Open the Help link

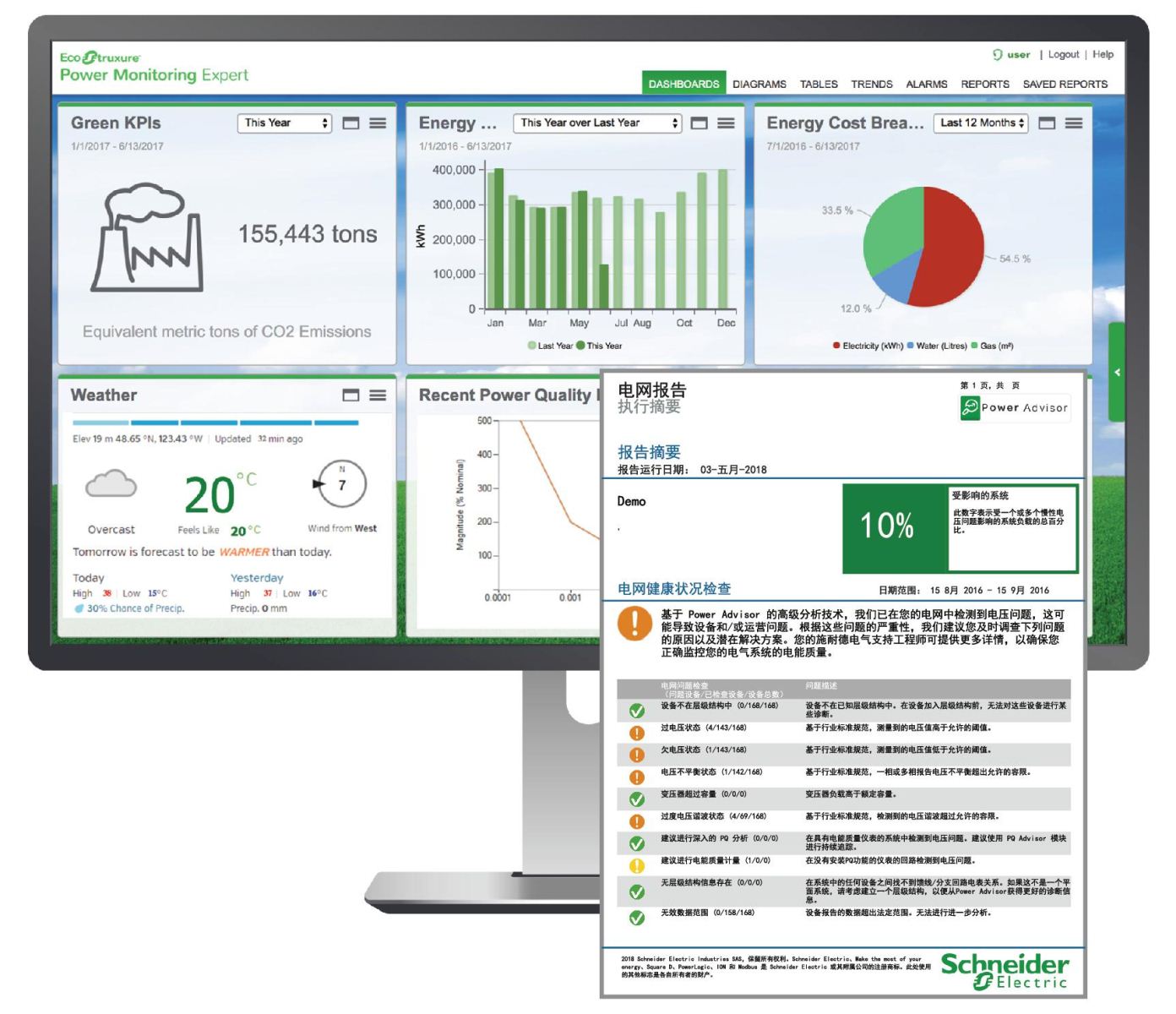(1102, 54)
